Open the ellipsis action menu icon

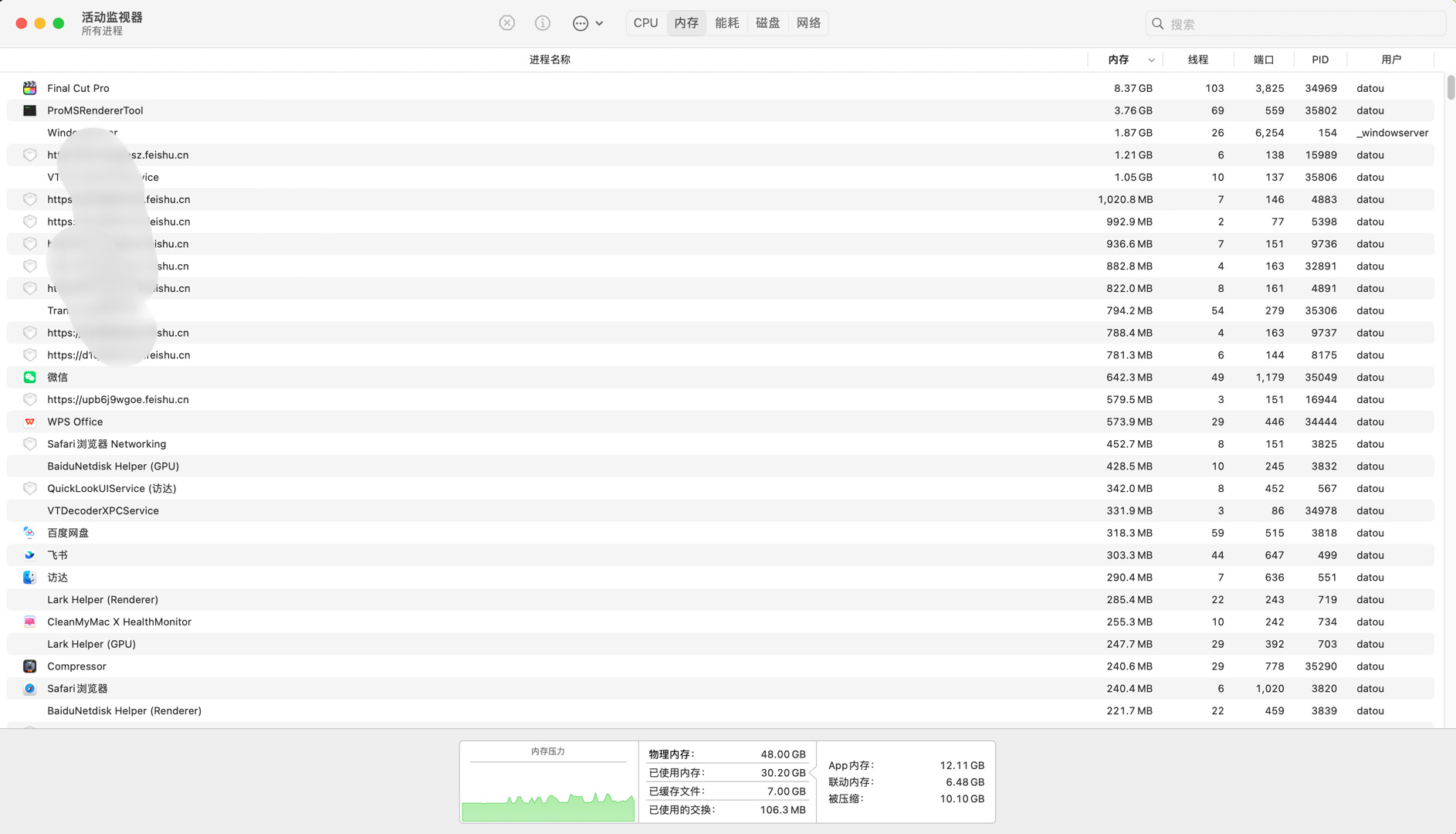click(x=581, y=23)
